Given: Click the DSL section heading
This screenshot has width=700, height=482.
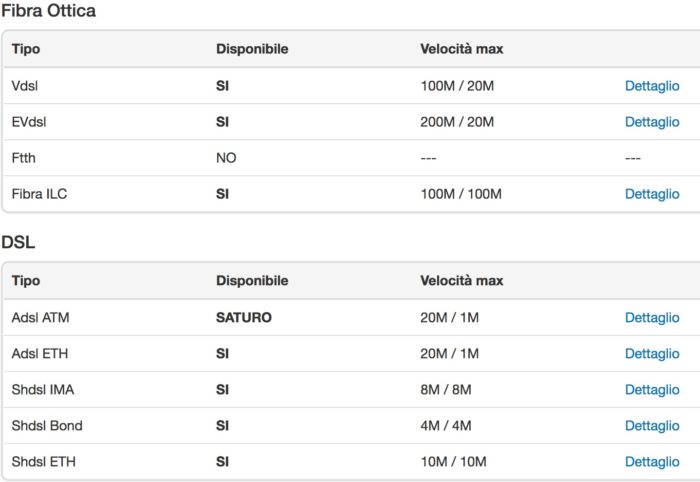Looking at the screenshot, I should pos(18,242).
